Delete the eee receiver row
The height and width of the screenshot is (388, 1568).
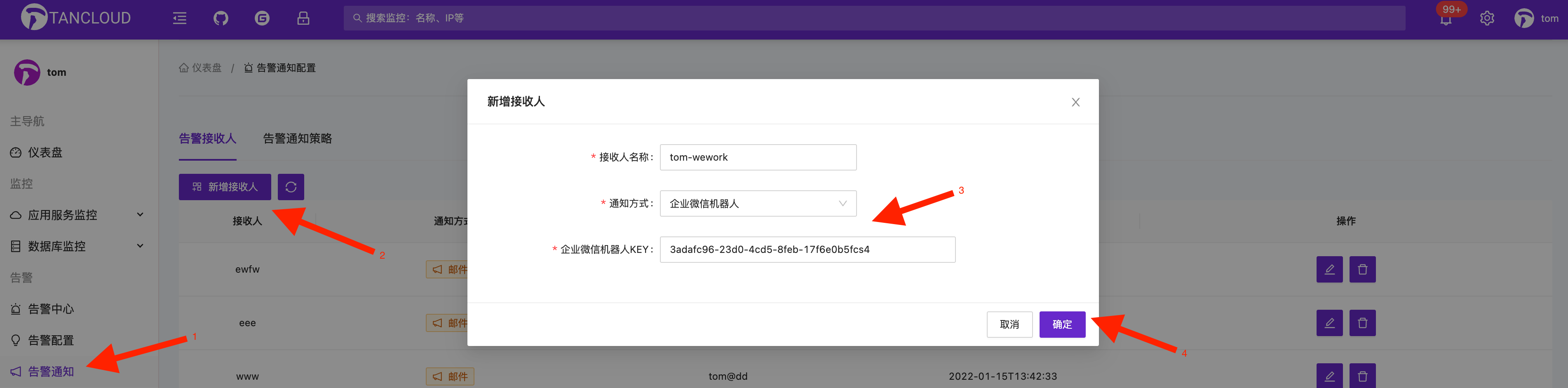[x=1362, y=323]
